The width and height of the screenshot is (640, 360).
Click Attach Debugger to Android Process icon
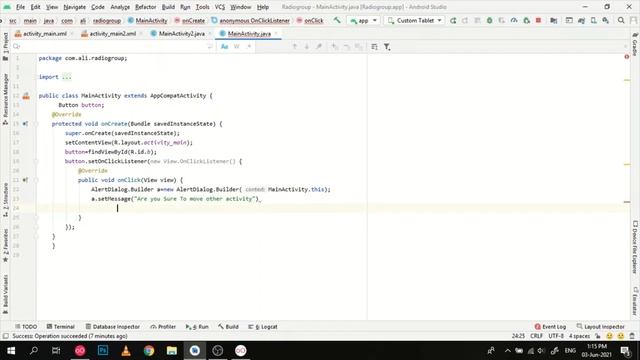pos(527,20)
